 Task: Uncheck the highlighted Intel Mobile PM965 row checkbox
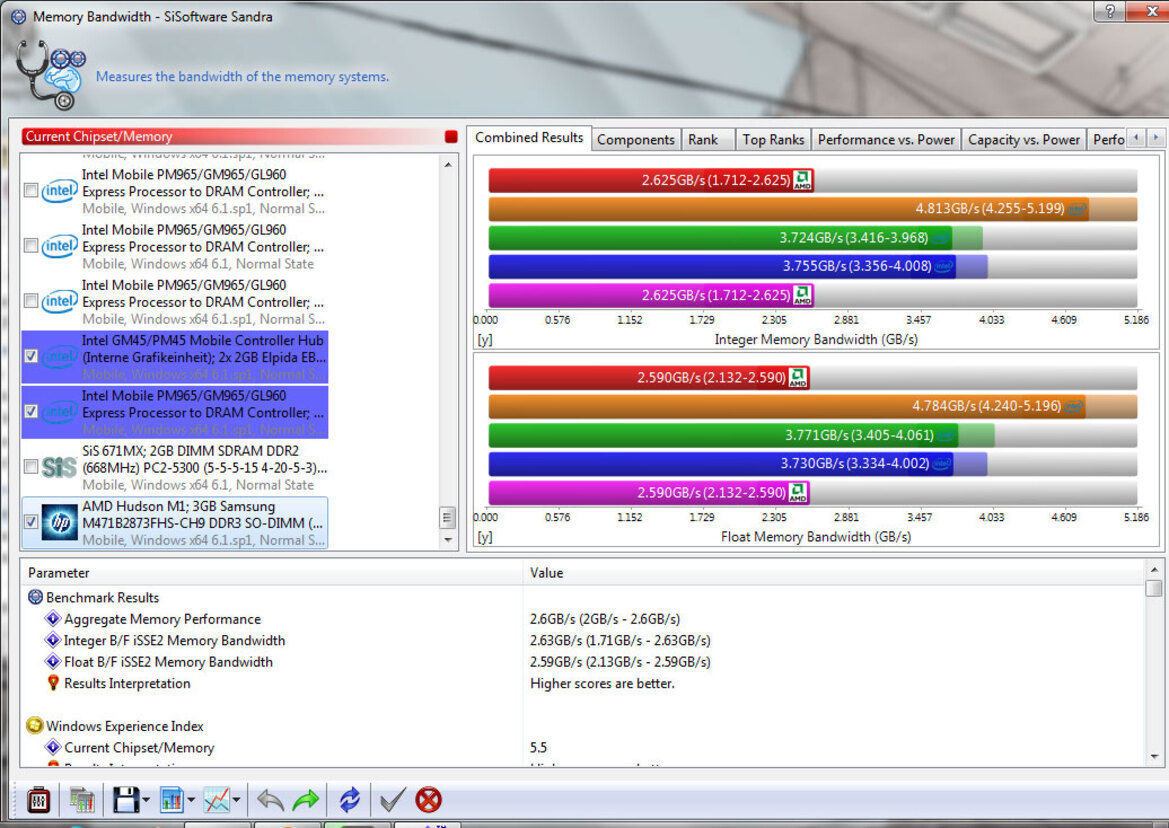pyautogui.click(x=31, y=411)
